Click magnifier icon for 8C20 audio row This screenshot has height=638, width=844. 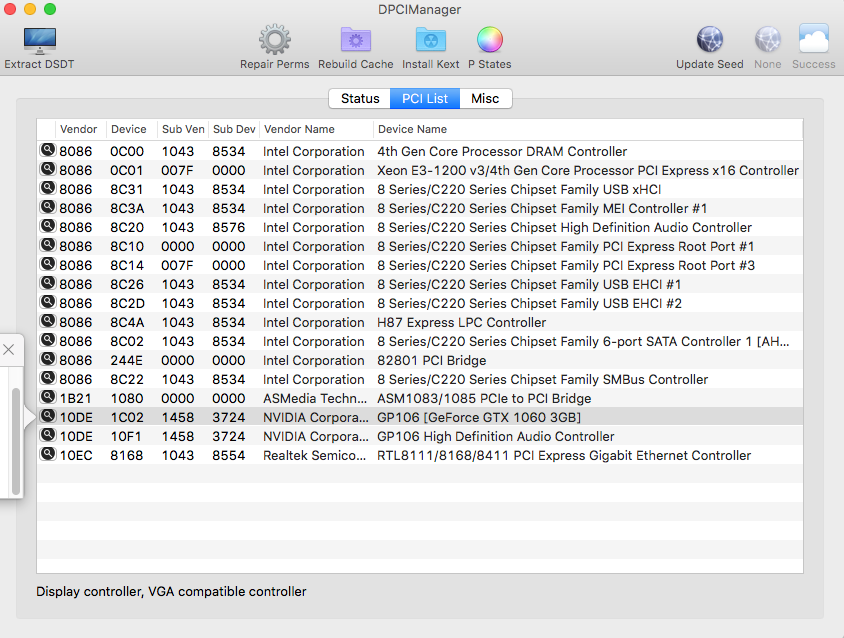[x=48, y=226]
